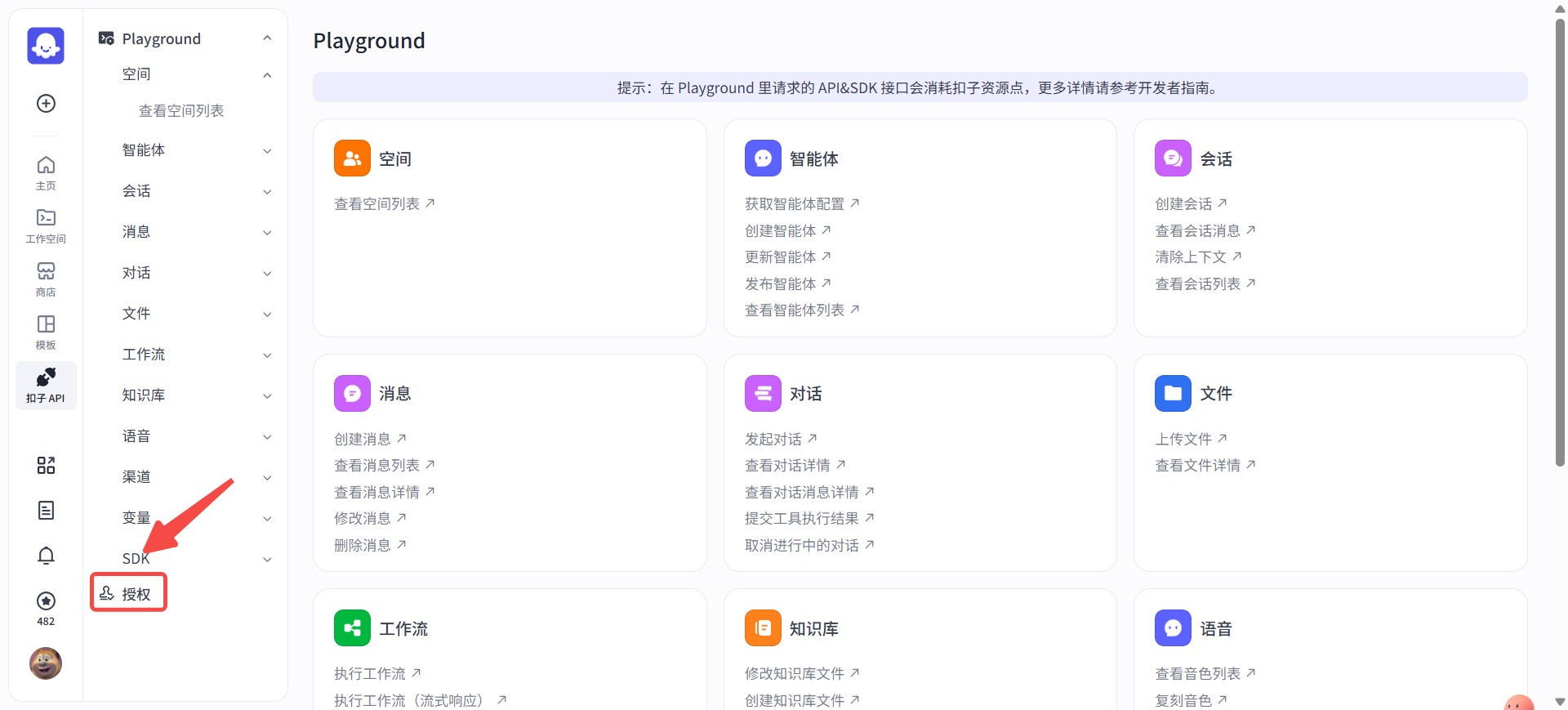Open 上传文件 link
Image resolution: width=1568 pixels, height=710 pixels.
(x=1192, y=439)
